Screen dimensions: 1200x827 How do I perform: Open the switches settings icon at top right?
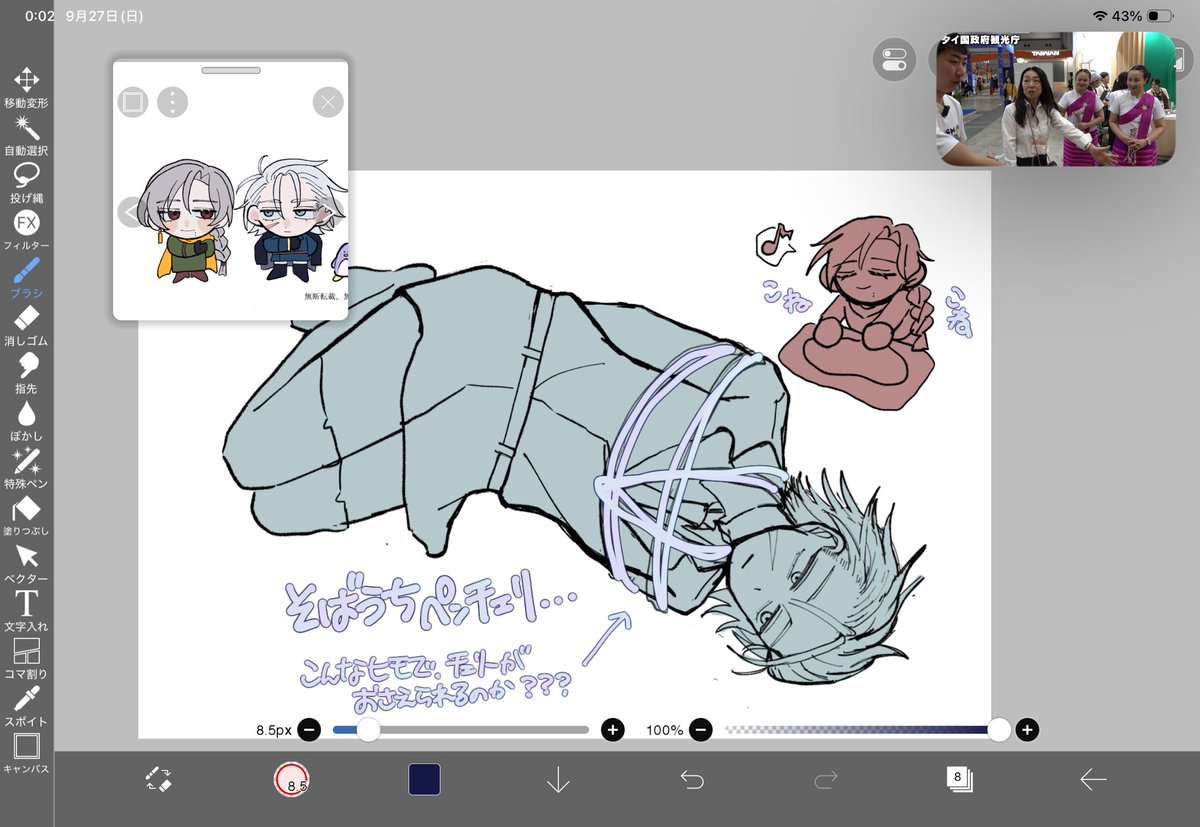(894, 60)
